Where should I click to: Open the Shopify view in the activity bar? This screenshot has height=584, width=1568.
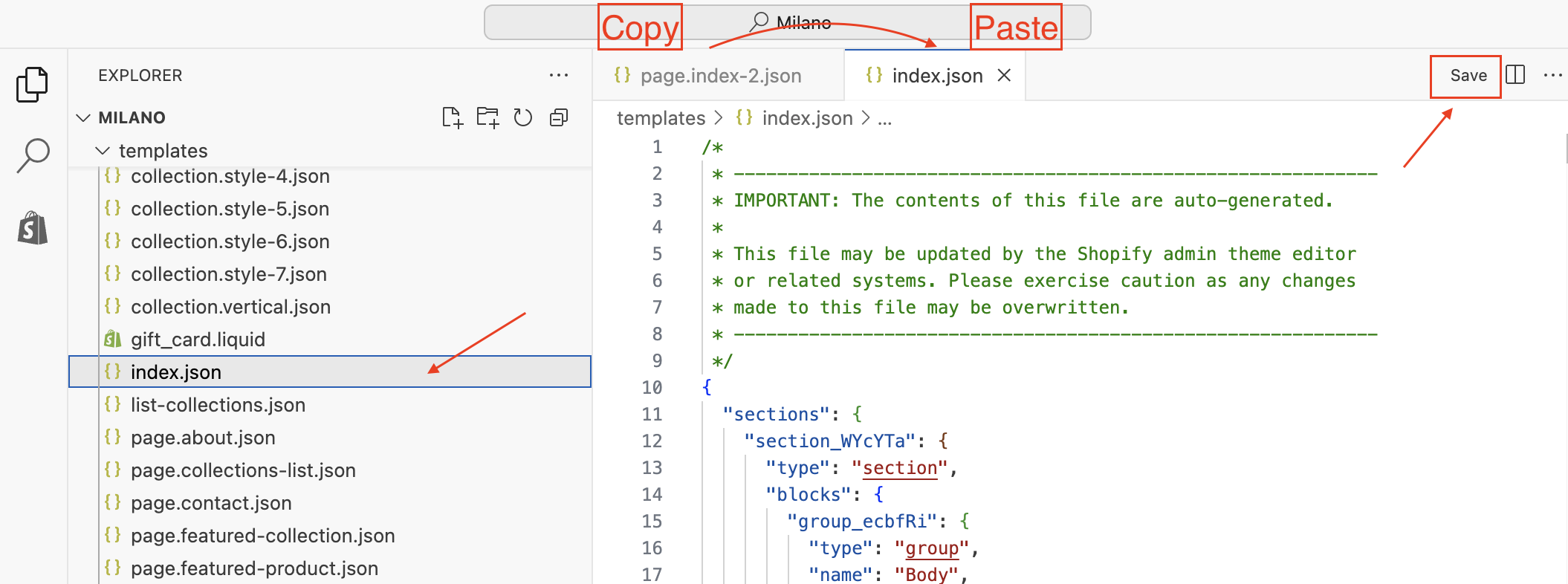point(33,227)
